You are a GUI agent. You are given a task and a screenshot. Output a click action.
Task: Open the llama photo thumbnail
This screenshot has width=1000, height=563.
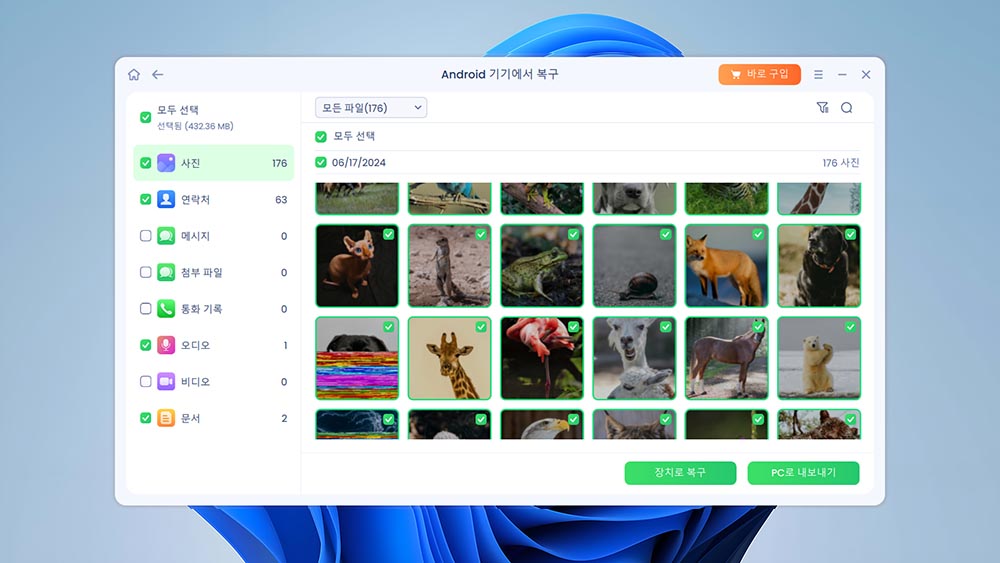pyautogui.click(x=635, y=358)
